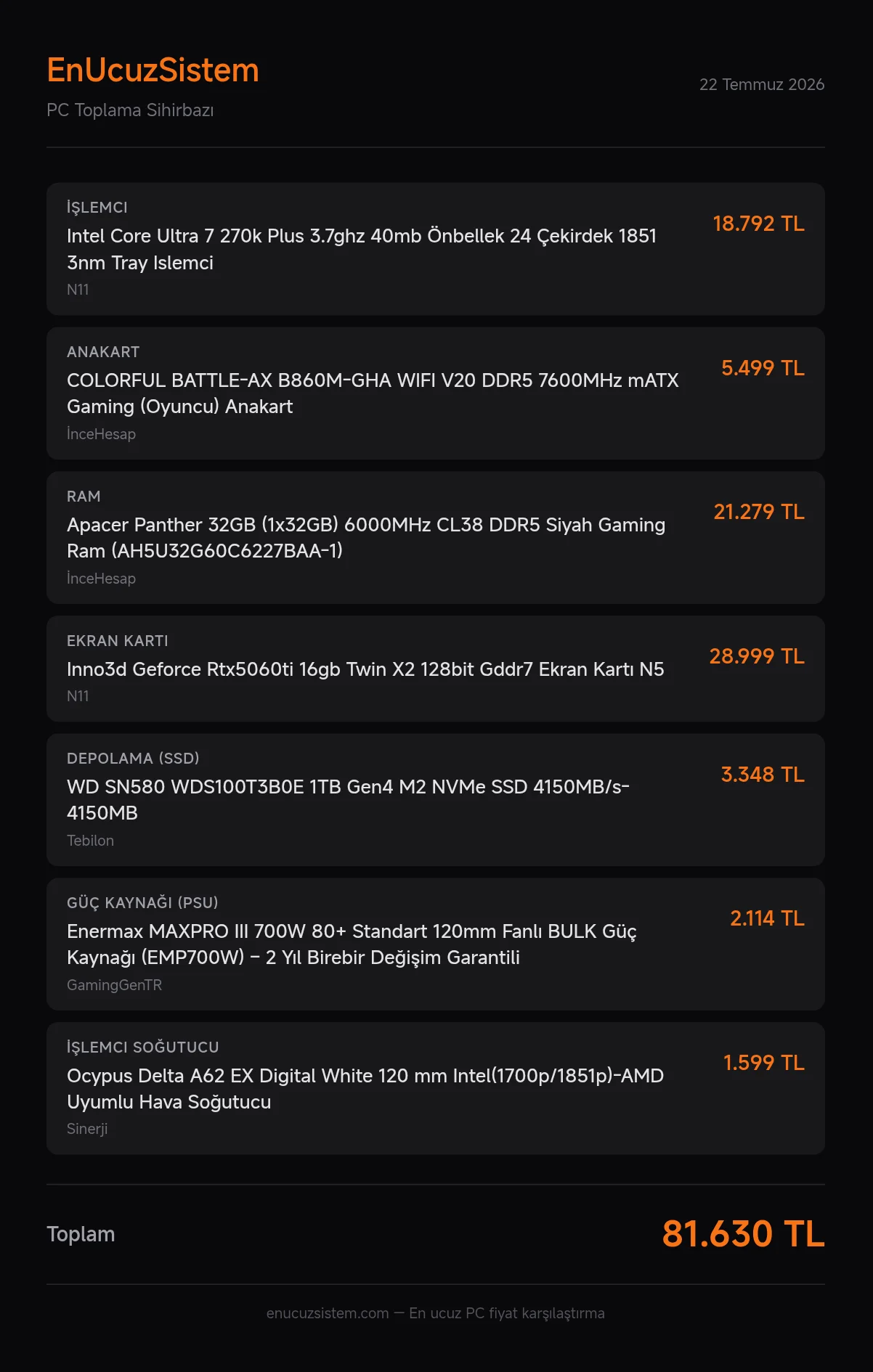The height and width of the screenshot is (1372, 873).
Task: Click the 21.279 TL RAM price
Action: pos(759,512)
